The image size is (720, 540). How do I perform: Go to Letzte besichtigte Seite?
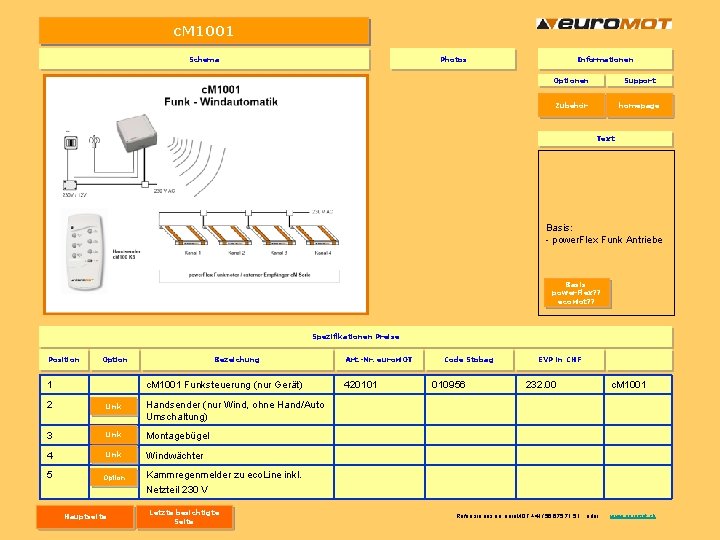185,517
